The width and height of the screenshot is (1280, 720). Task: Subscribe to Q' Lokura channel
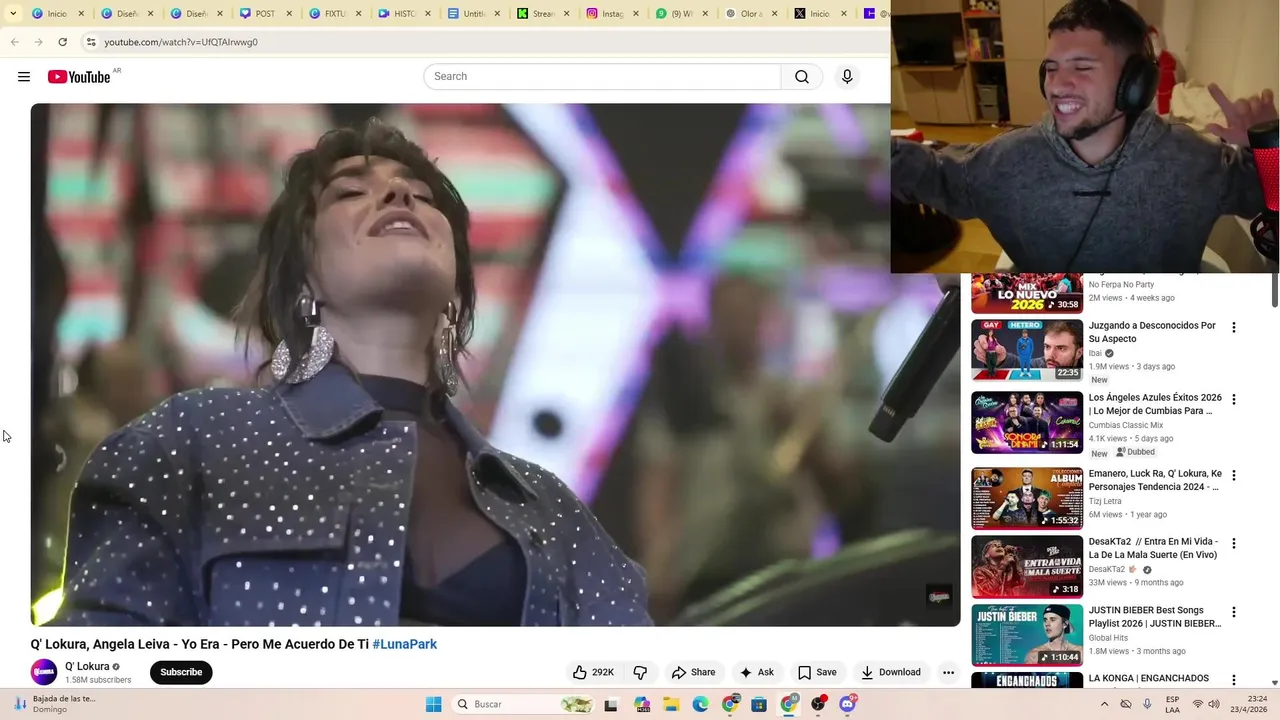tap(181, 672)
